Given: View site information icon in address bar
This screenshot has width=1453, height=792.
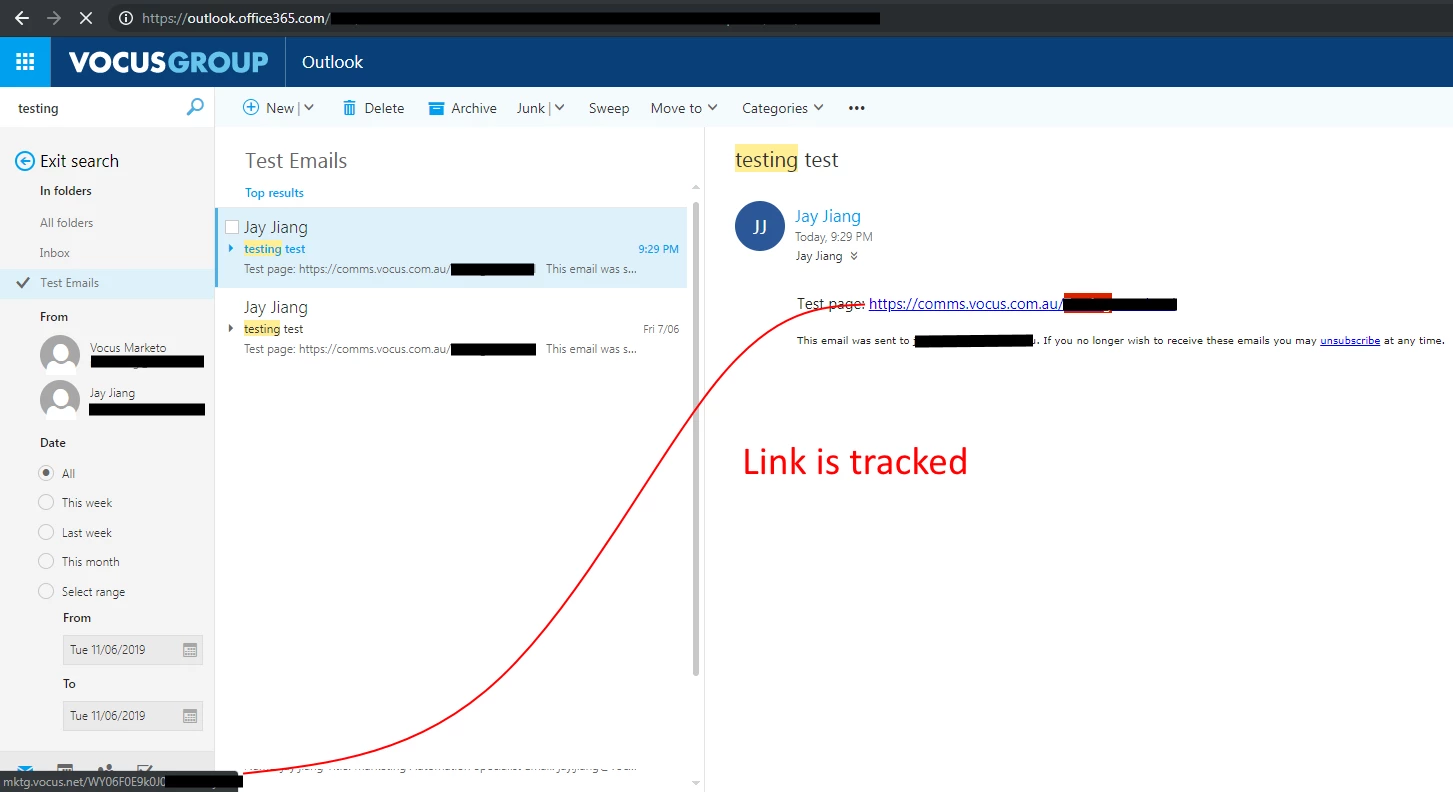Looking at the screenshot, I should coord(125,18).
